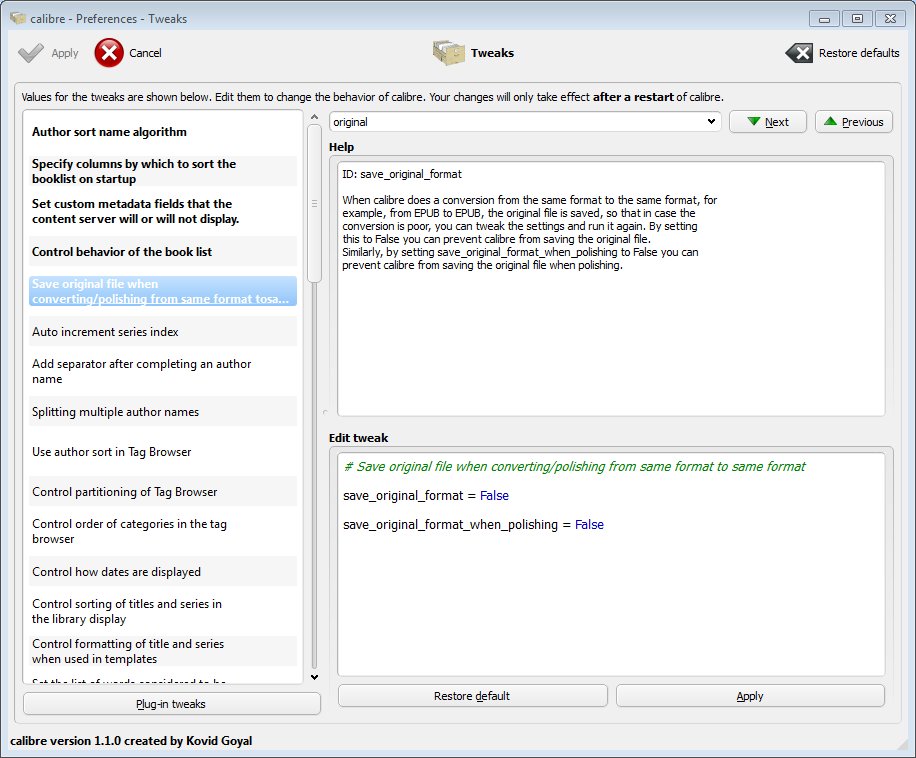Select 'Author sort name algorithm' tweak
The height and width of the screenshot is (758, 916).
click(163, 132)
